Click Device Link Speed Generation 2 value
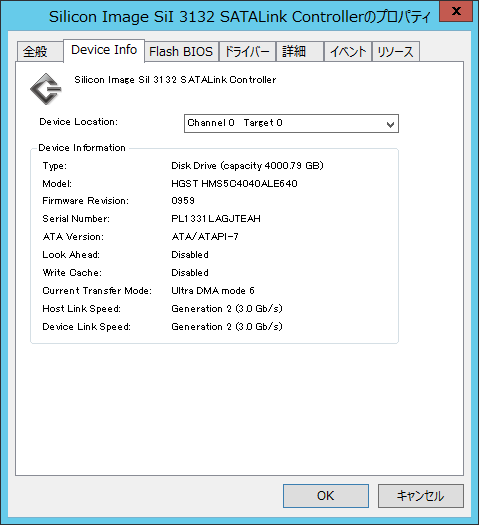Screen dimensions: 479x525 point(227,326)
